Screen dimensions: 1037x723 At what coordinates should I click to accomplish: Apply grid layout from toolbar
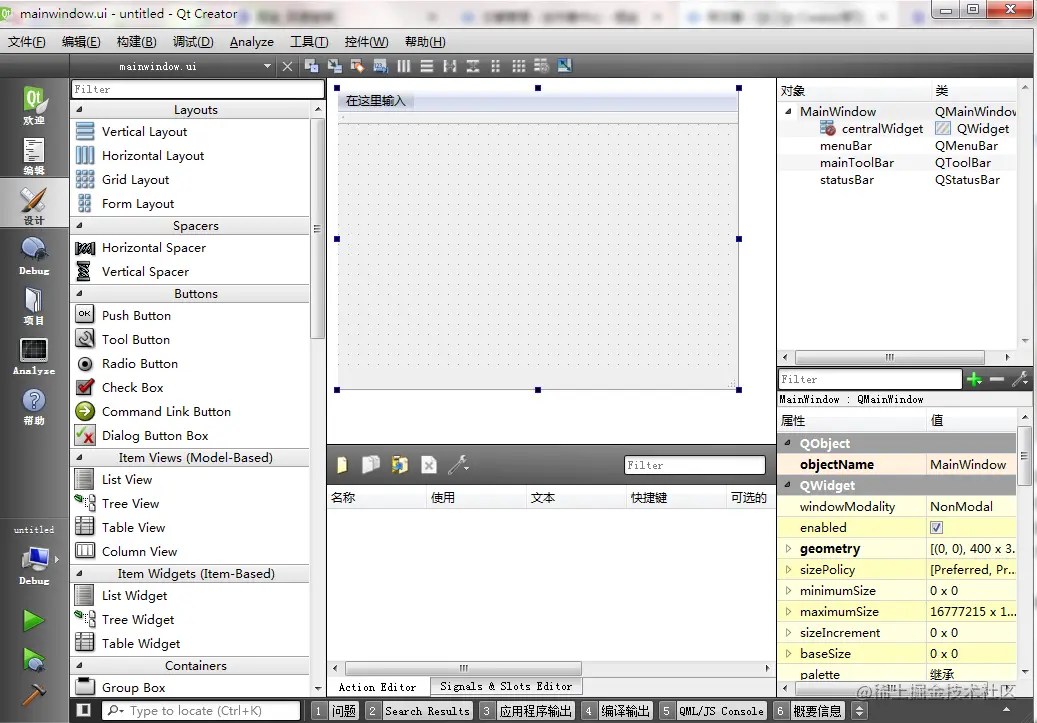[x=518, y=65]
